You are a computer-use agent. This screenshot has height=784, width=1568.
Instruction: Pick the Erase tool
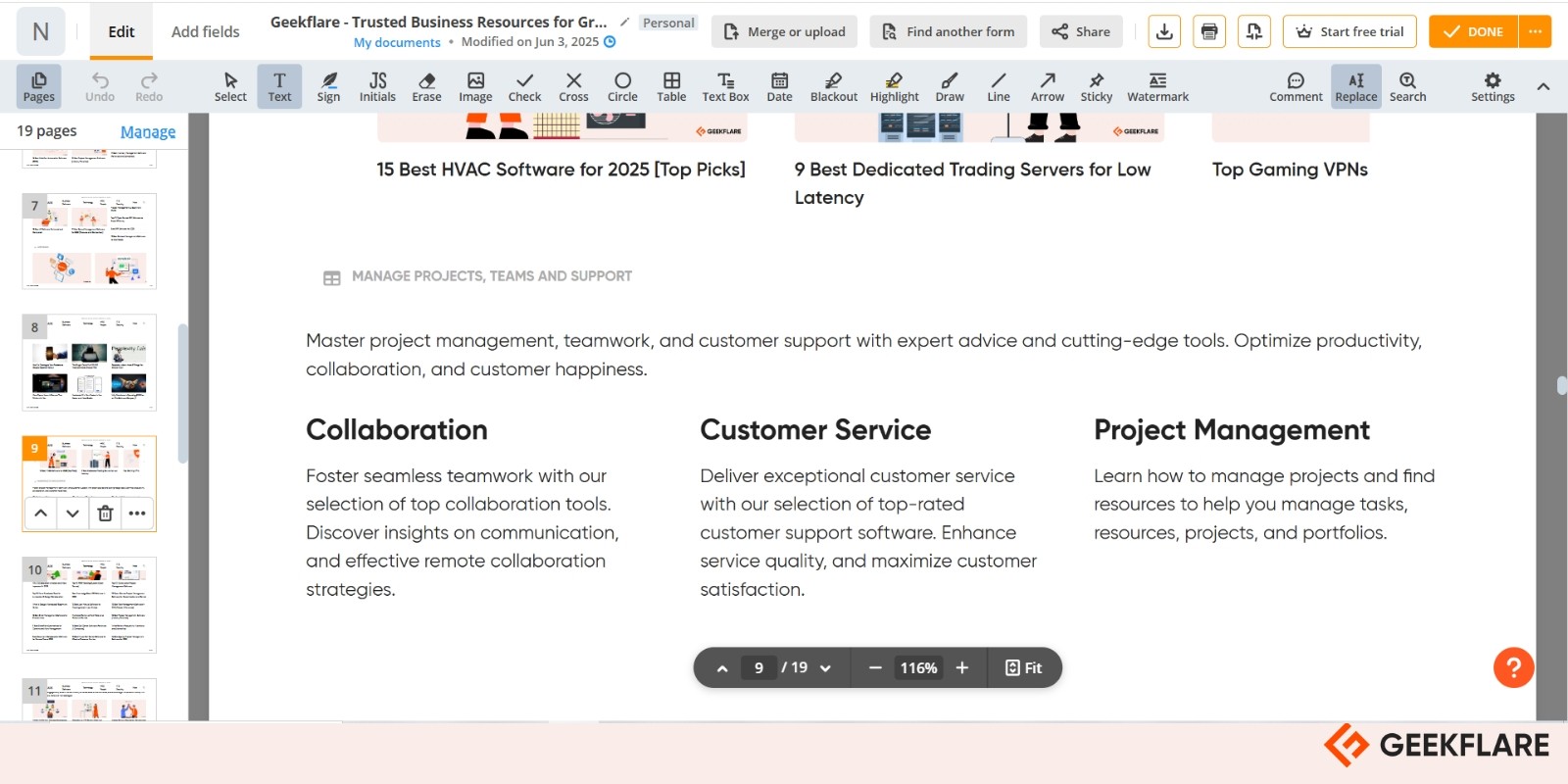click(x=426, y=86)
